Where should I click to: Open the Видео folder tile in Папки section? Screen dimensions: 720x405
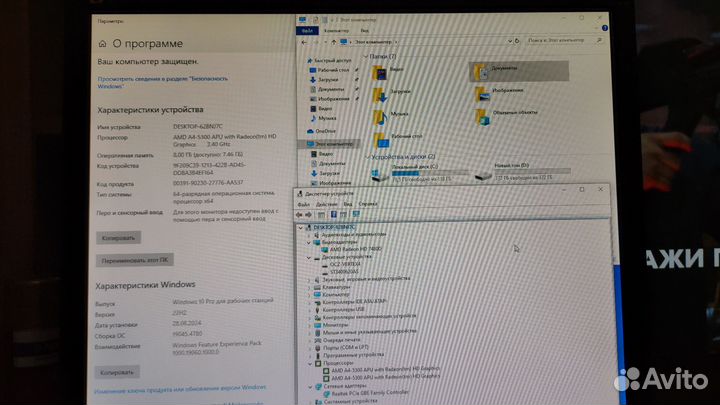tap(388, 72)
